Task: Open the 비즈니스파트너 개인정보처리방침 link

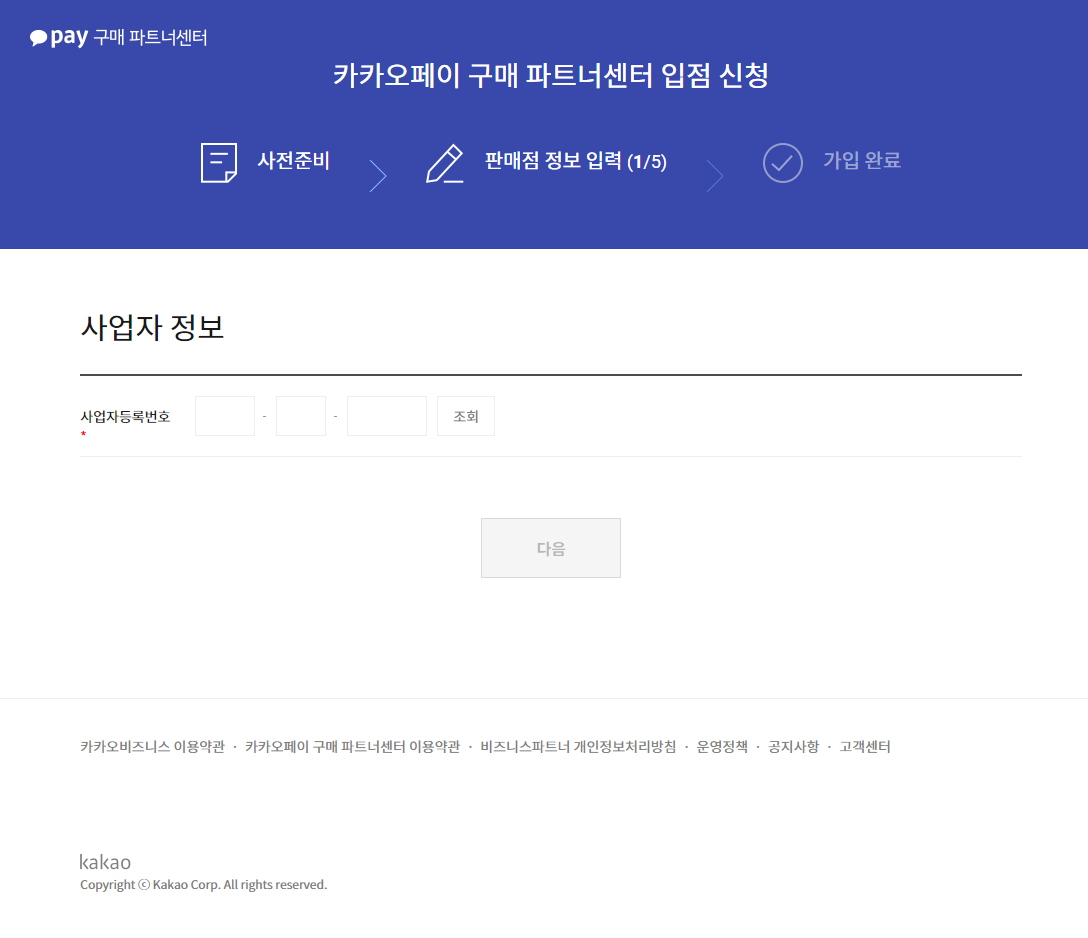Action: tap(578, 747)
